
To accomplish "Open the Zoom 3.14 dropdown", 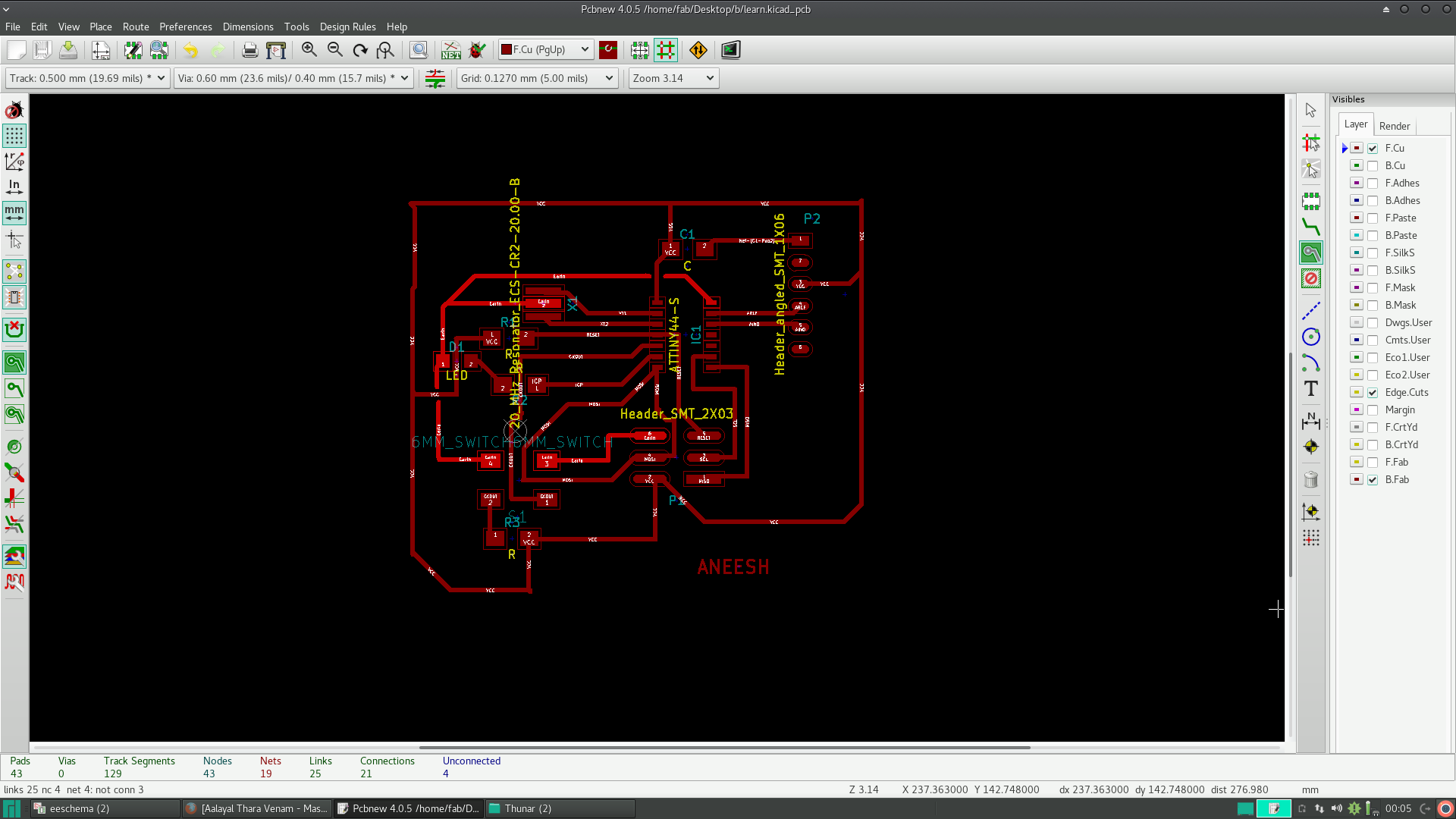I will click(673, 78).
